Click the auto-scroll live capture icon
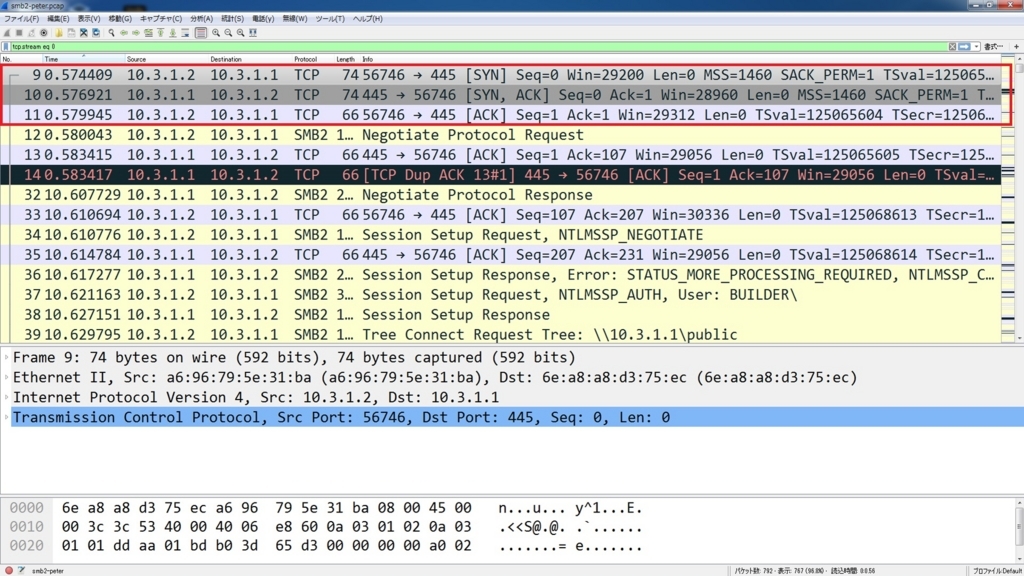Image resolution: width=1024 pixels, height=576 pixels. (185, 33)
